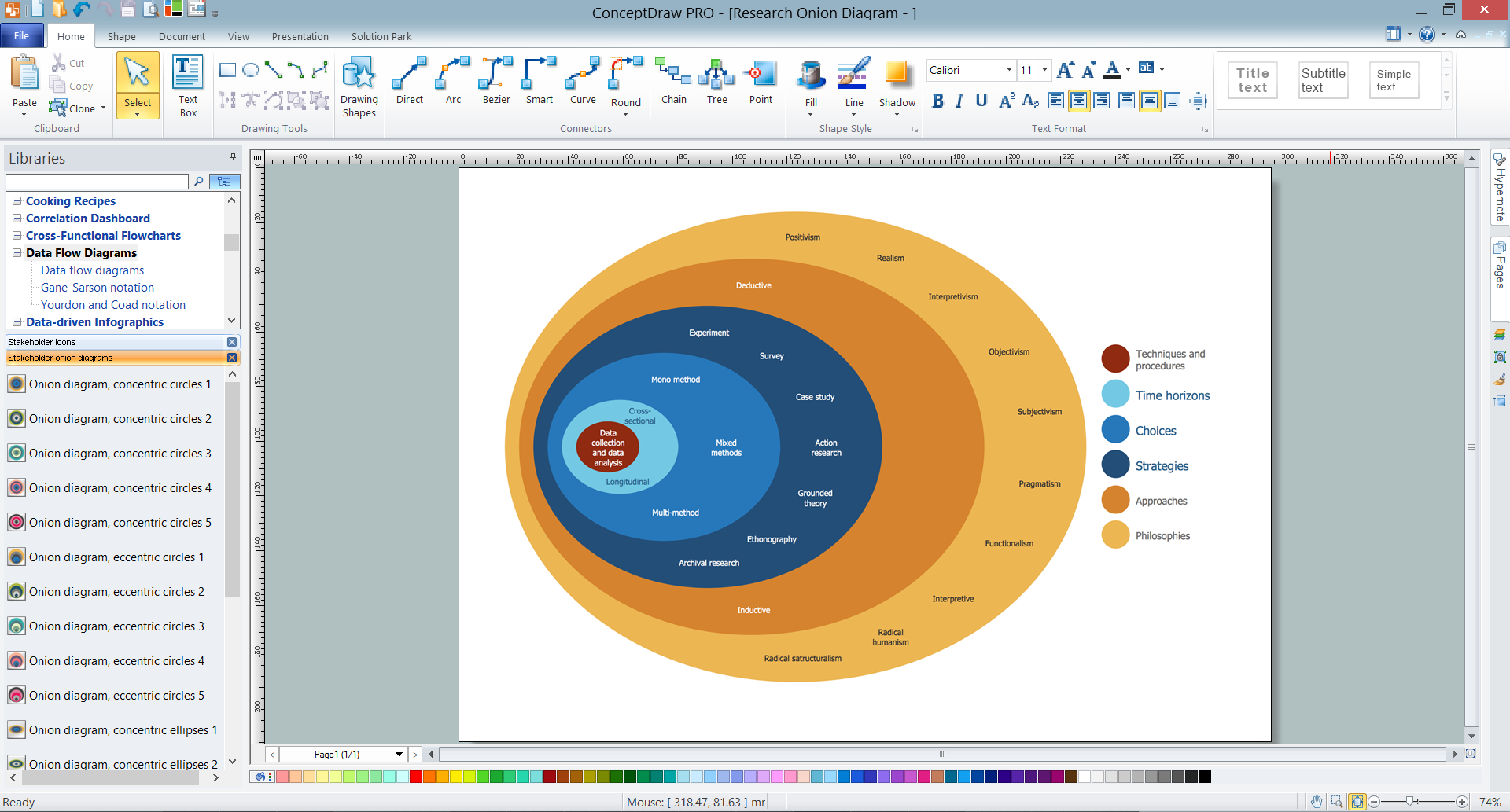Open the File menu
The image size is (1510, 812).
click(22, 36)
